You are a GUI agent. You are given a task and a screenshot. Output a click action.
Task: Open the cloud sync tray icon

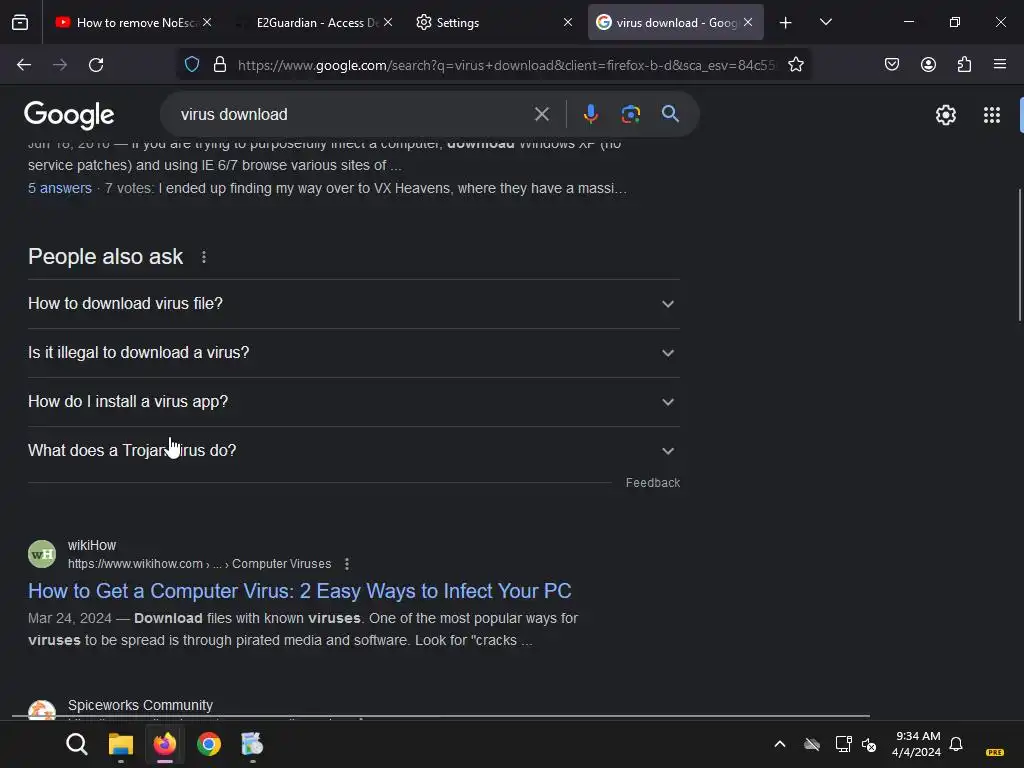point(812,744)
